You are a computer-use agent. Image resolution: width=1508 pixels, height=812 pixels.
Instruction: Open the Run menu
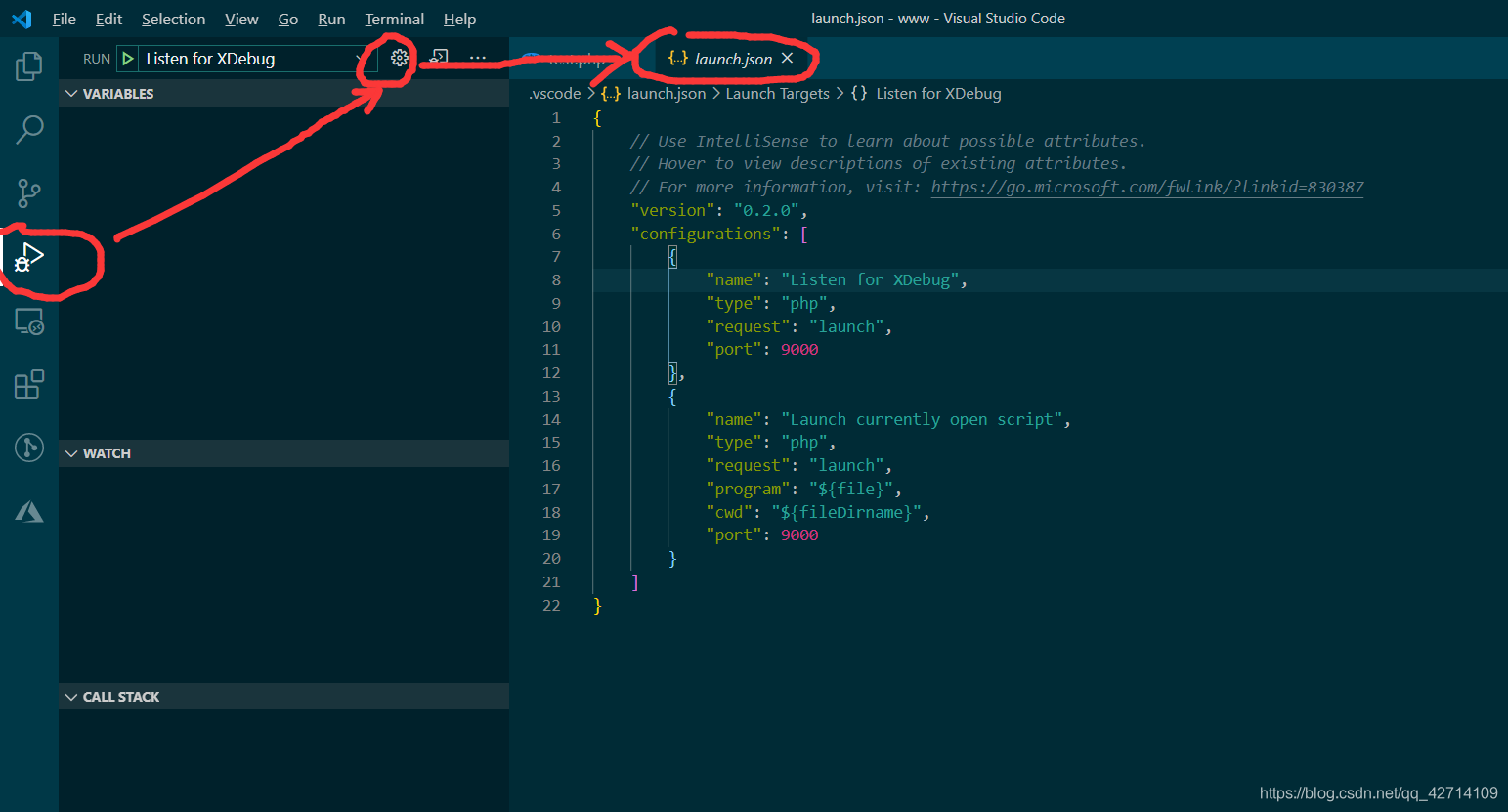[331, 19]
